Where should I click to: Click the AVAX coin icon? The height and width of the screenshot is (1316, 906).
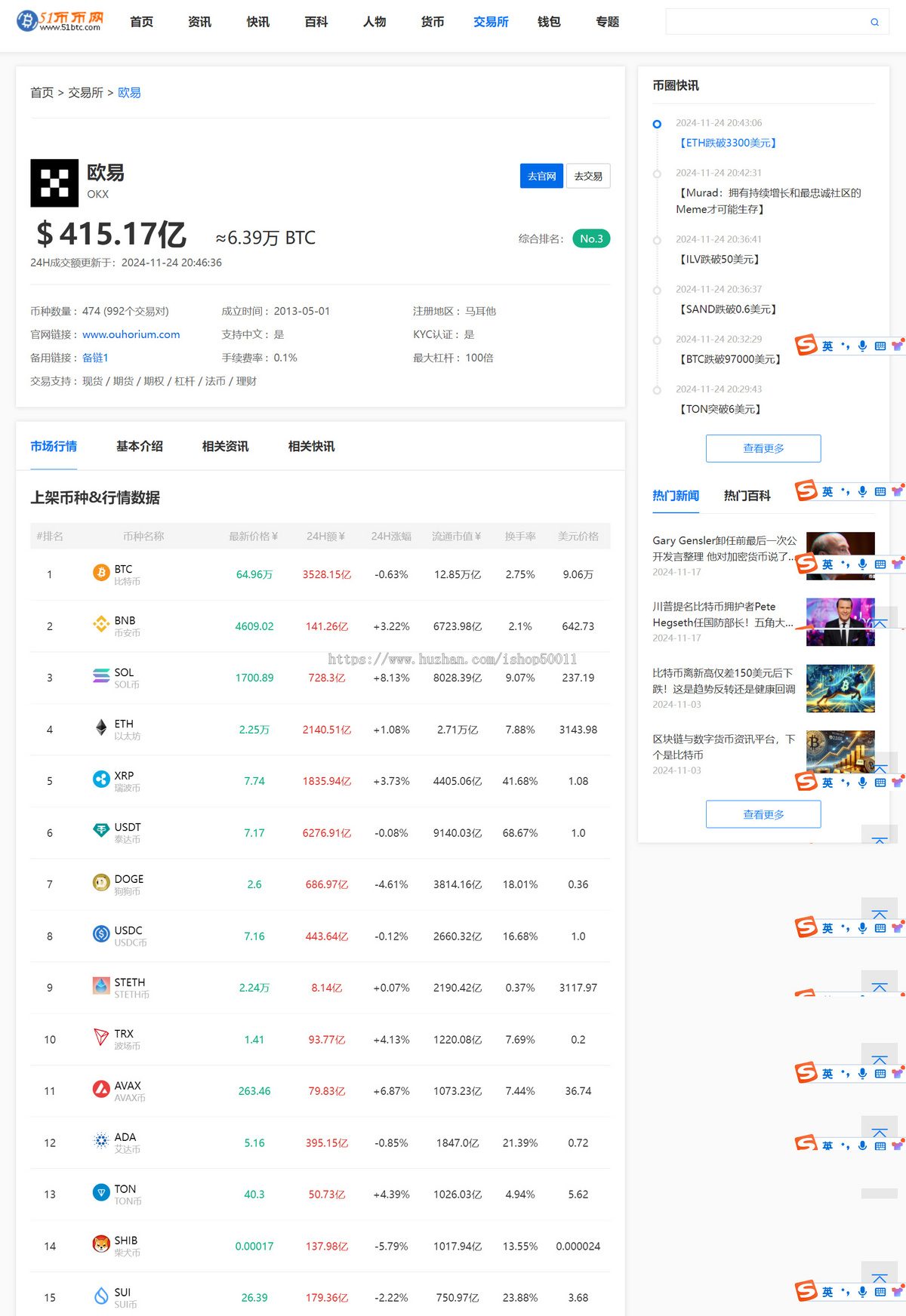pyautogui.click(x=101, y=1089)
